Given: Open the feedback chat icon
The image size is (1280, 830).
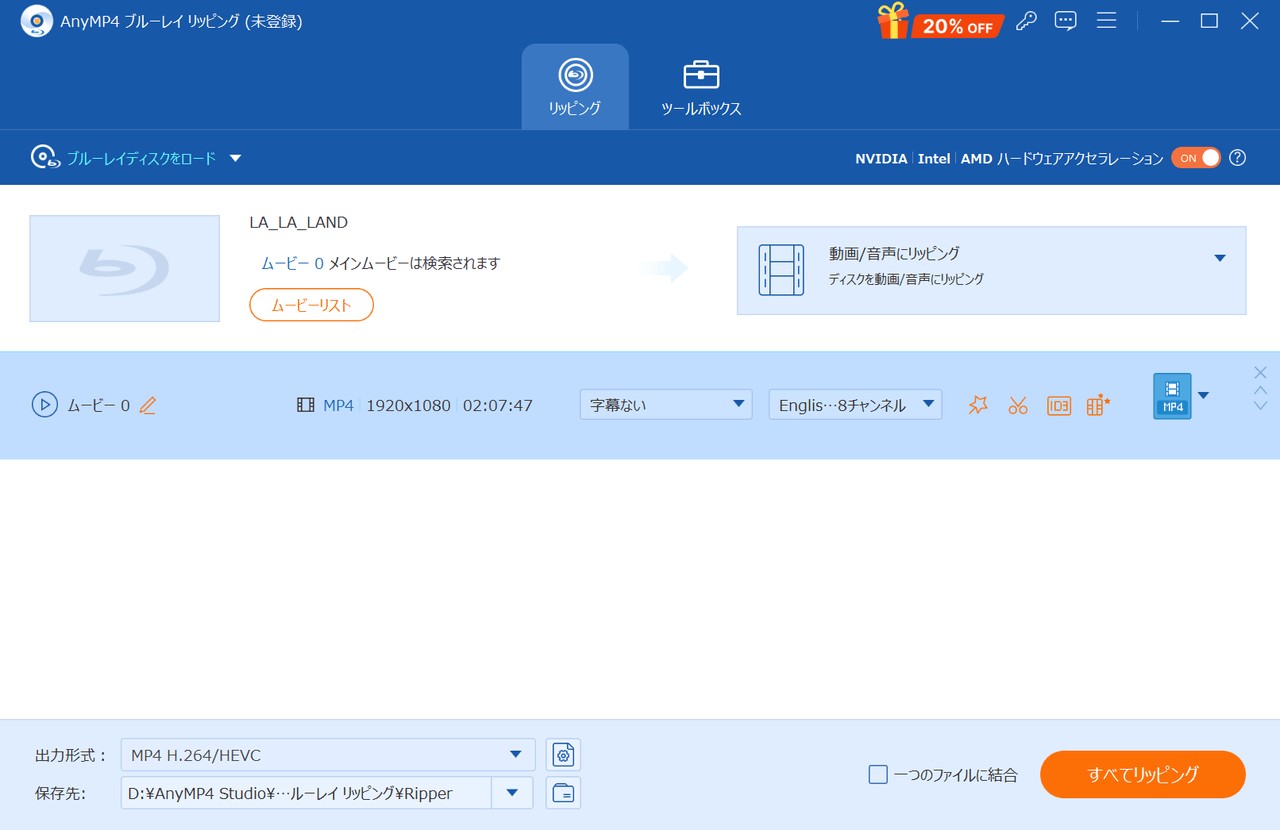Looking at the screenshot, I should pos(1066,21).
